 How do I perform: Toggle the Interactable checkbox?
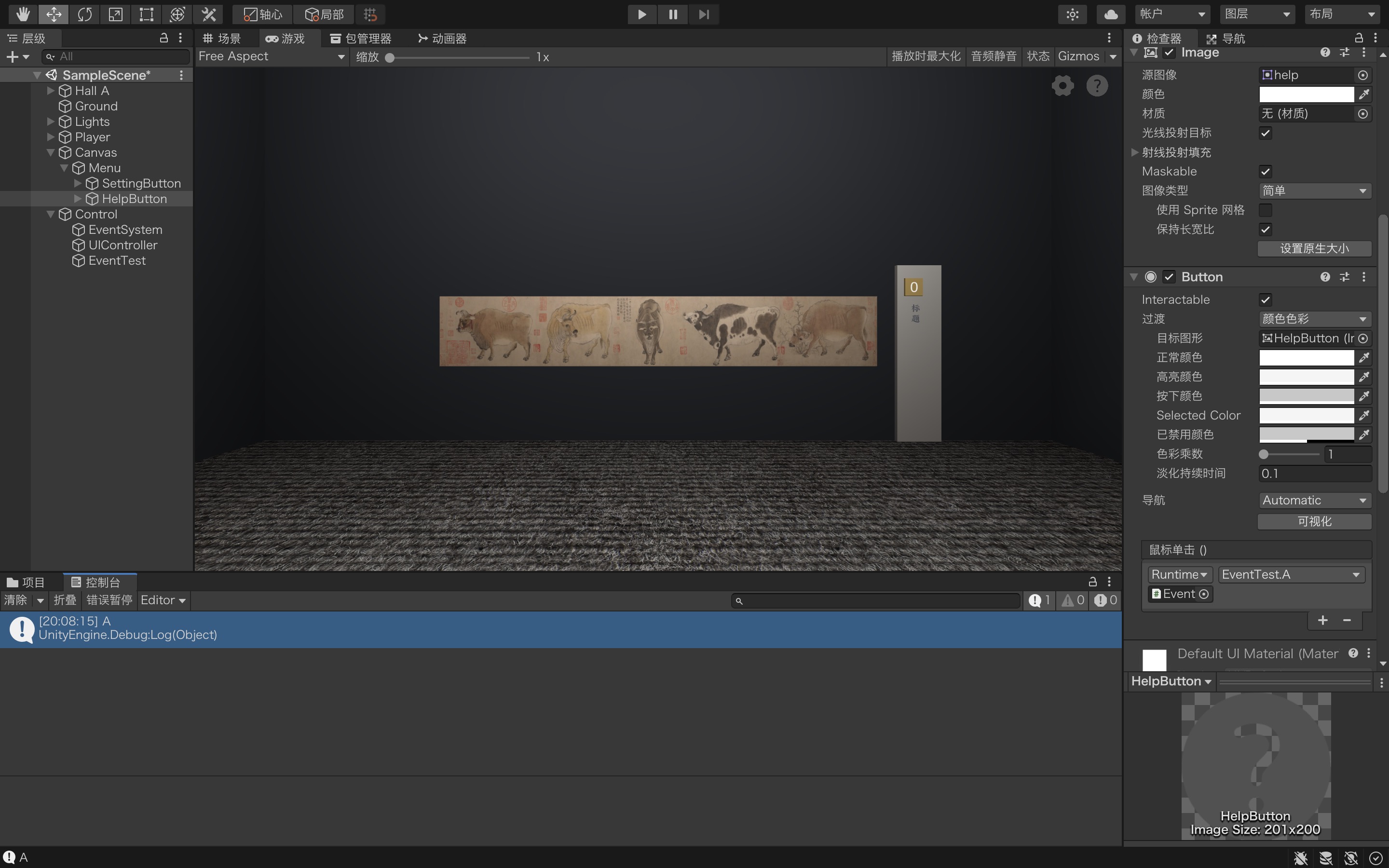point(1265,299)
